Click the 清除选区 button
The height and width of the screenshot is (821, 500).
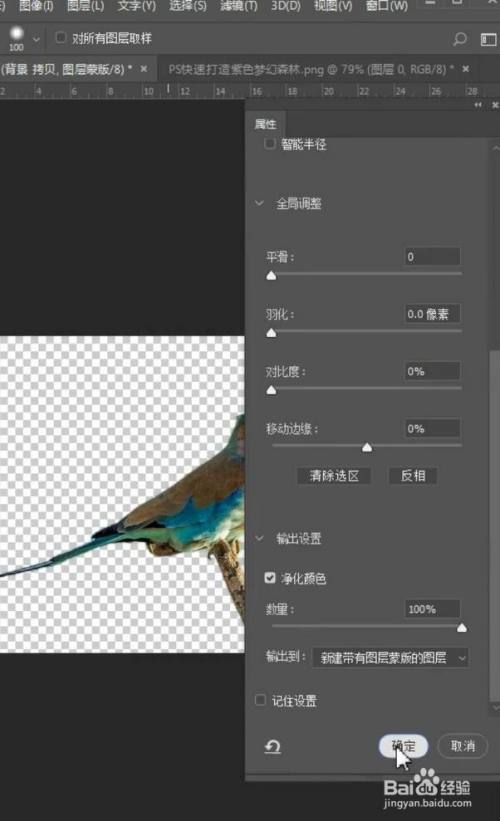pos(334,475)
